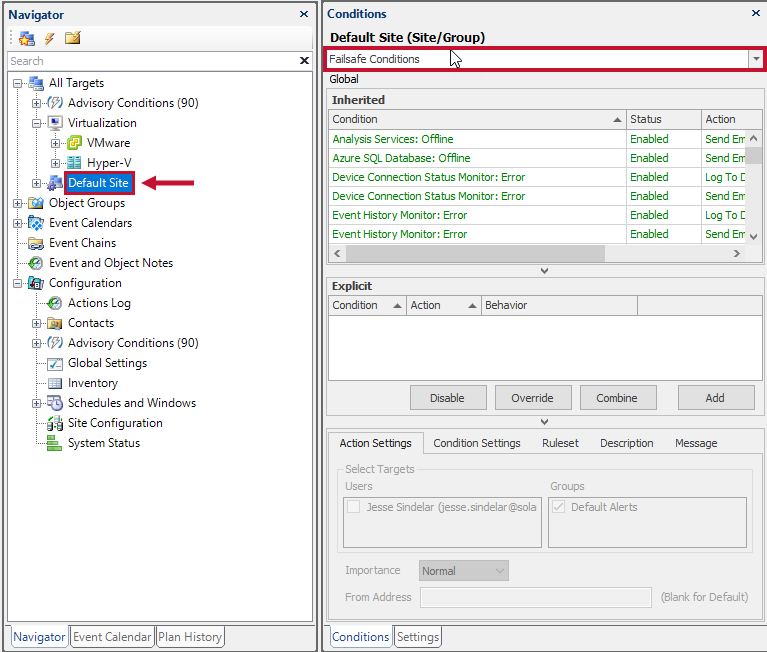Expand the Contacts tree node
767x652 pixels.
click(37, 323)
